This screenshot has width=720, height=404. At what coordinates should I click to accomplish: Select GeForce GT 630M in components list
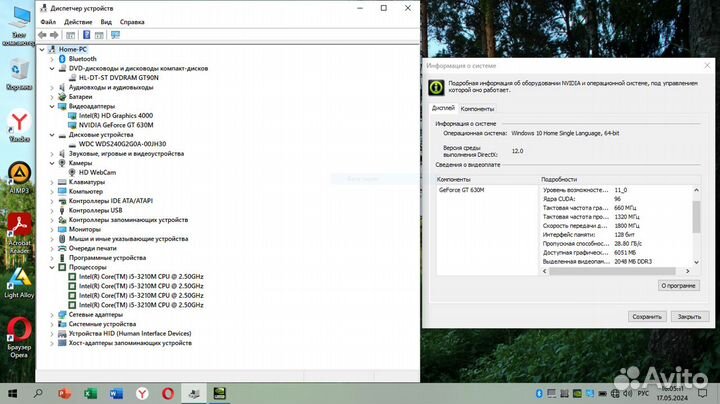coord(461,190)
